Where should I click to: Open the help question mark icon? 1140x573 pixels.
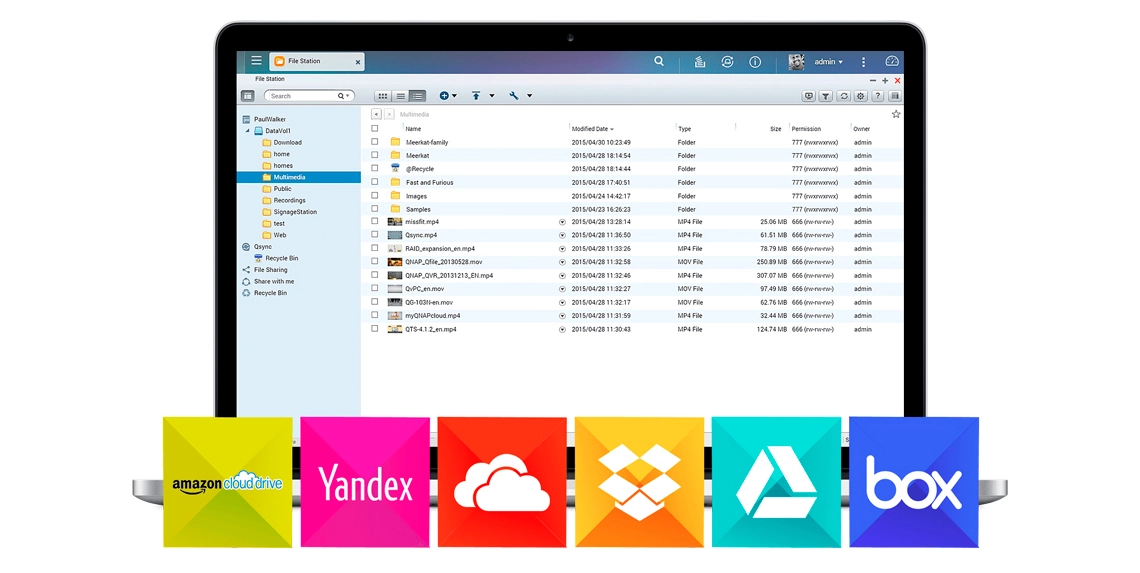(x=878, y=96)
